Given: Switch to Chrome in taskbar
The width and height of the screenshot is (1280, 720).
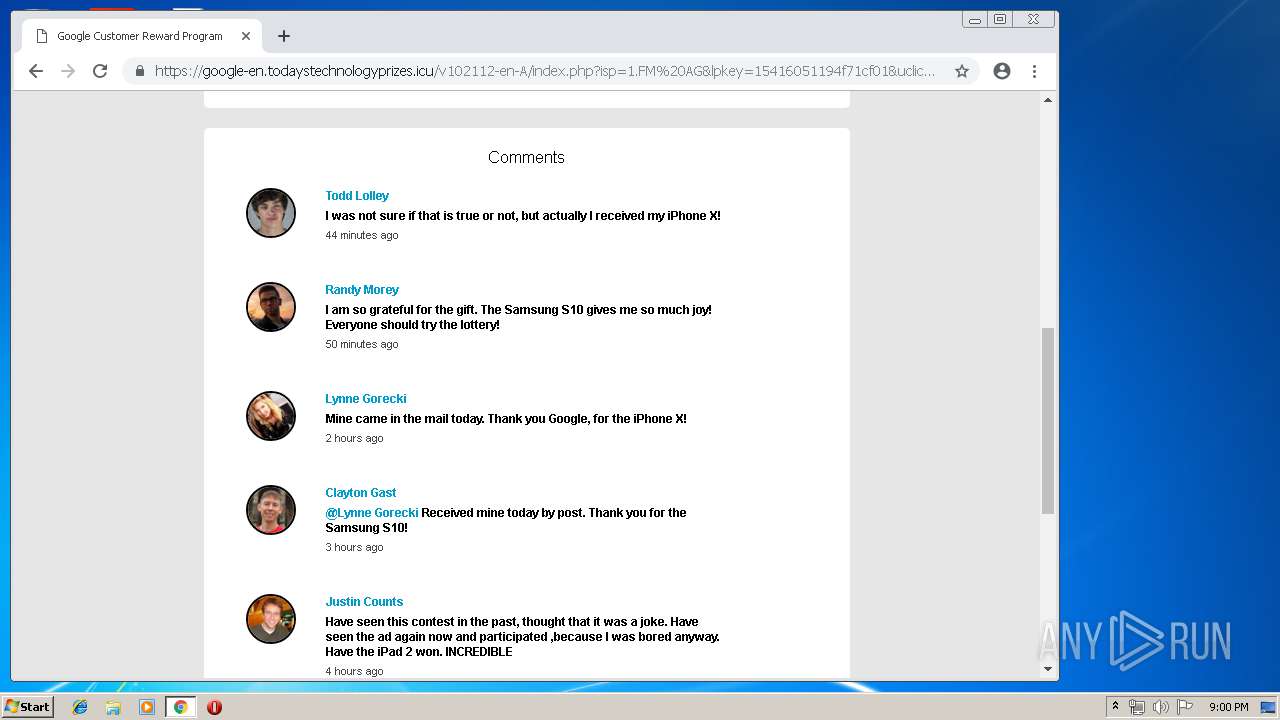Looking at the screenshot, I should [x=180, y=707].
